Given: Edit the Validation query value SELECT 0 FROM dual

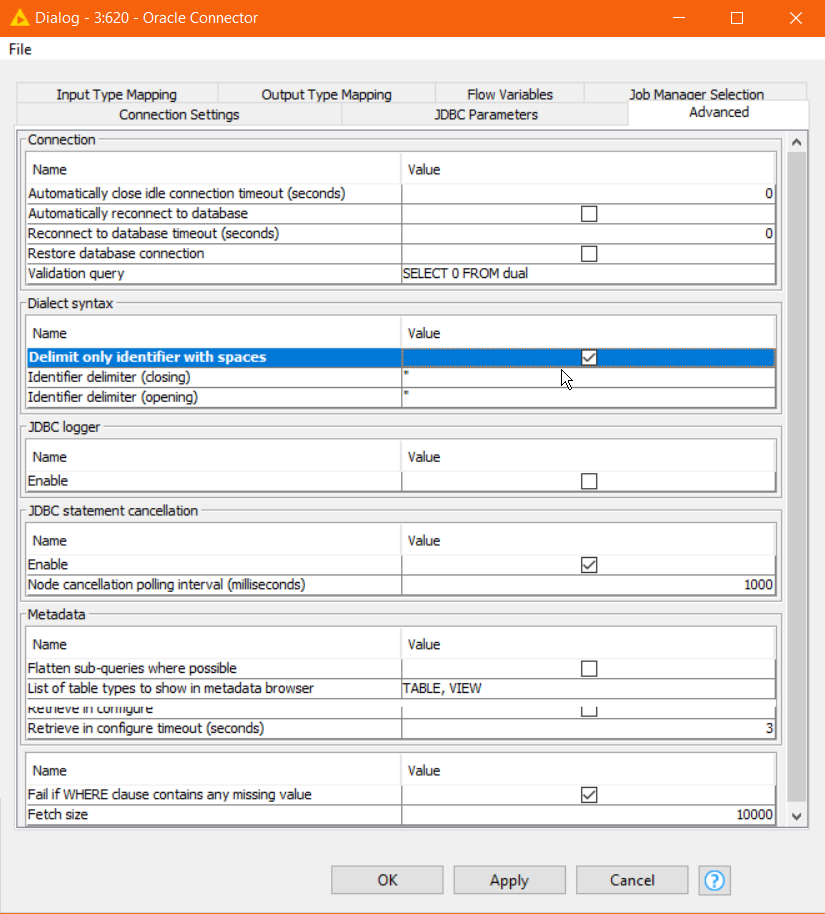Looking at the screenshot, I should pyautogui.click(x=588, y=273).
